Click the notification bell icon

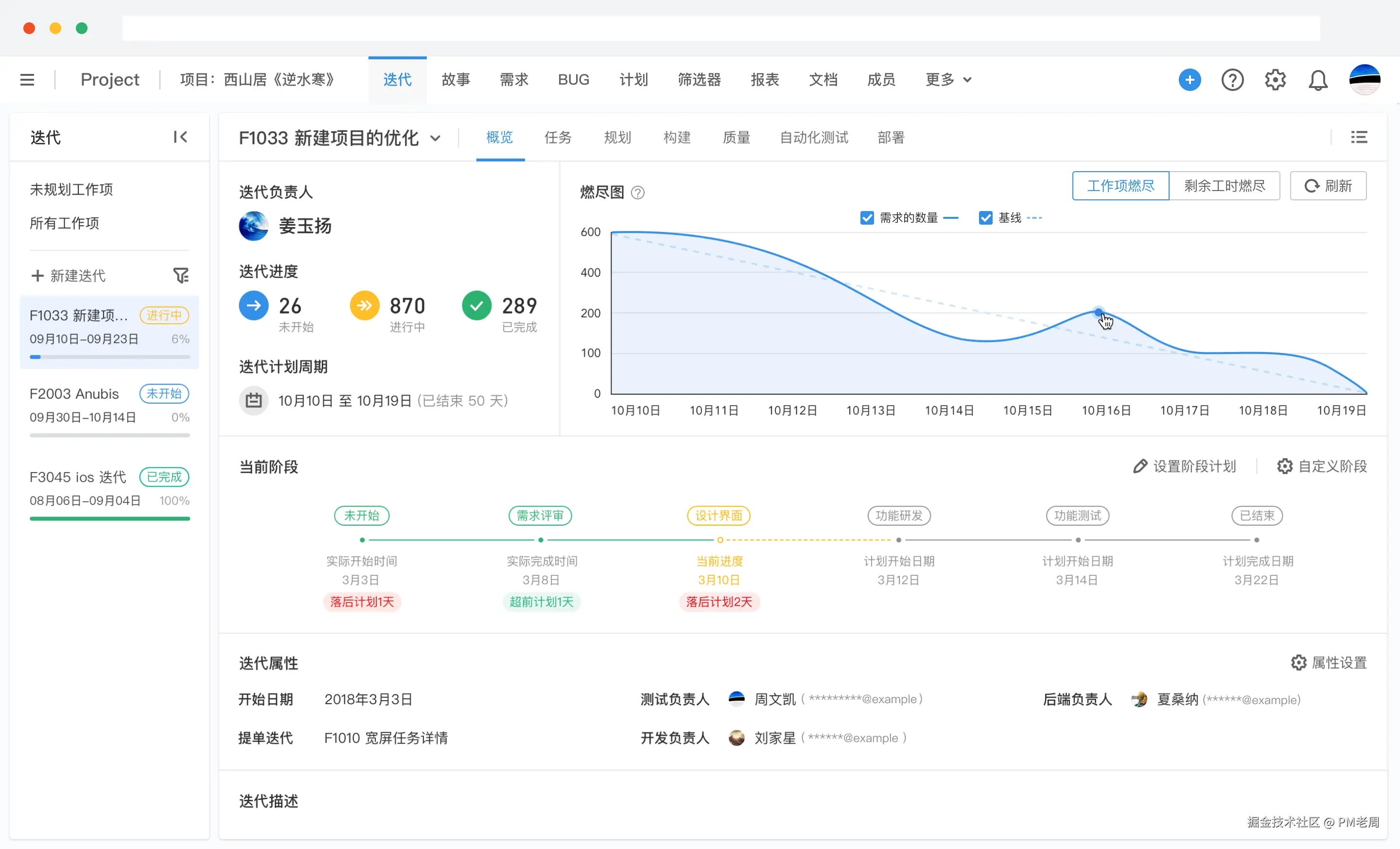tap(1318, 80)
